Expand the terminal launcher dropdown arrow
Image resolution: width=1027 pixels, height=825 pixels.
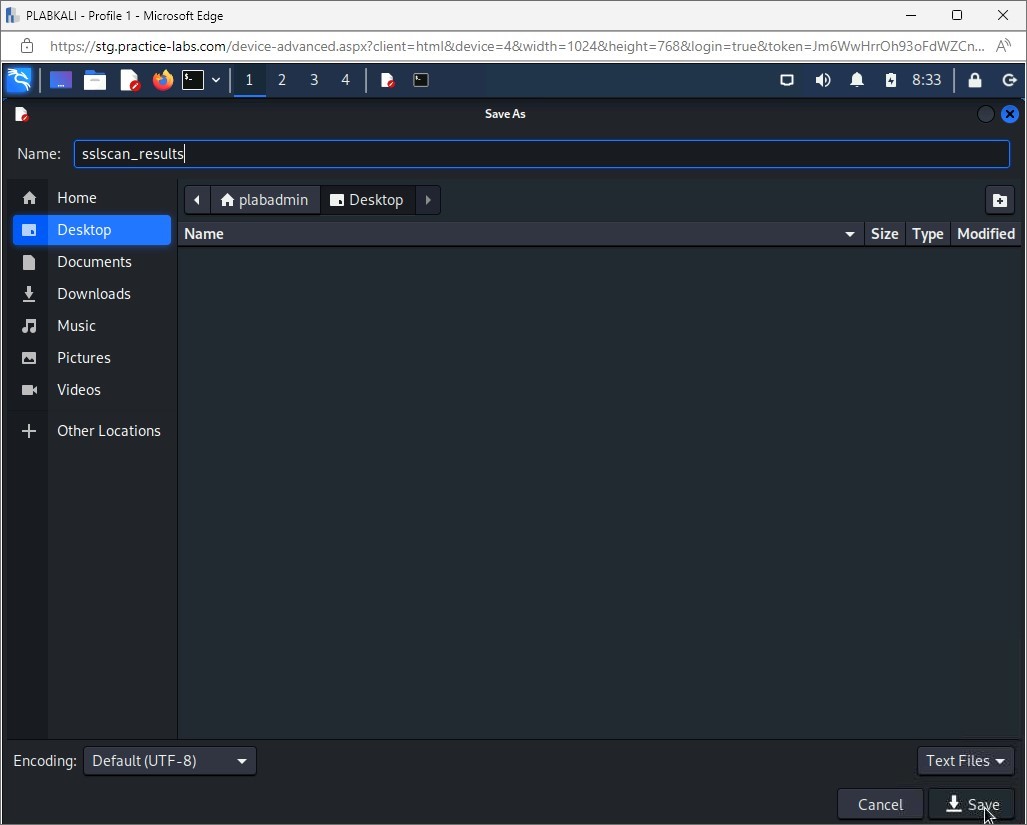216,80
